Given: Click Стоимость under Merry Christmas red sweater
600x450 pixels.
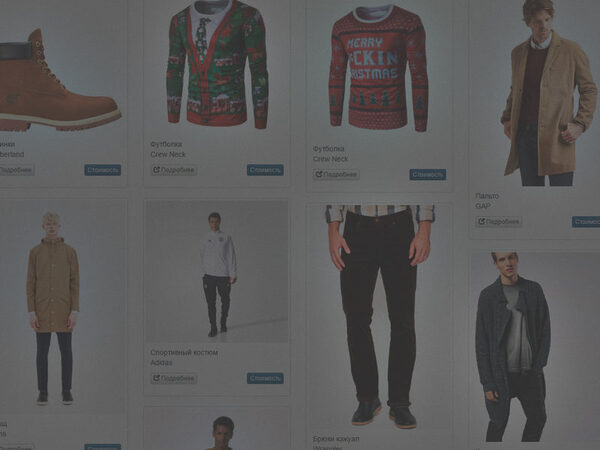Looking at the screenshot, I should point(427,174).
